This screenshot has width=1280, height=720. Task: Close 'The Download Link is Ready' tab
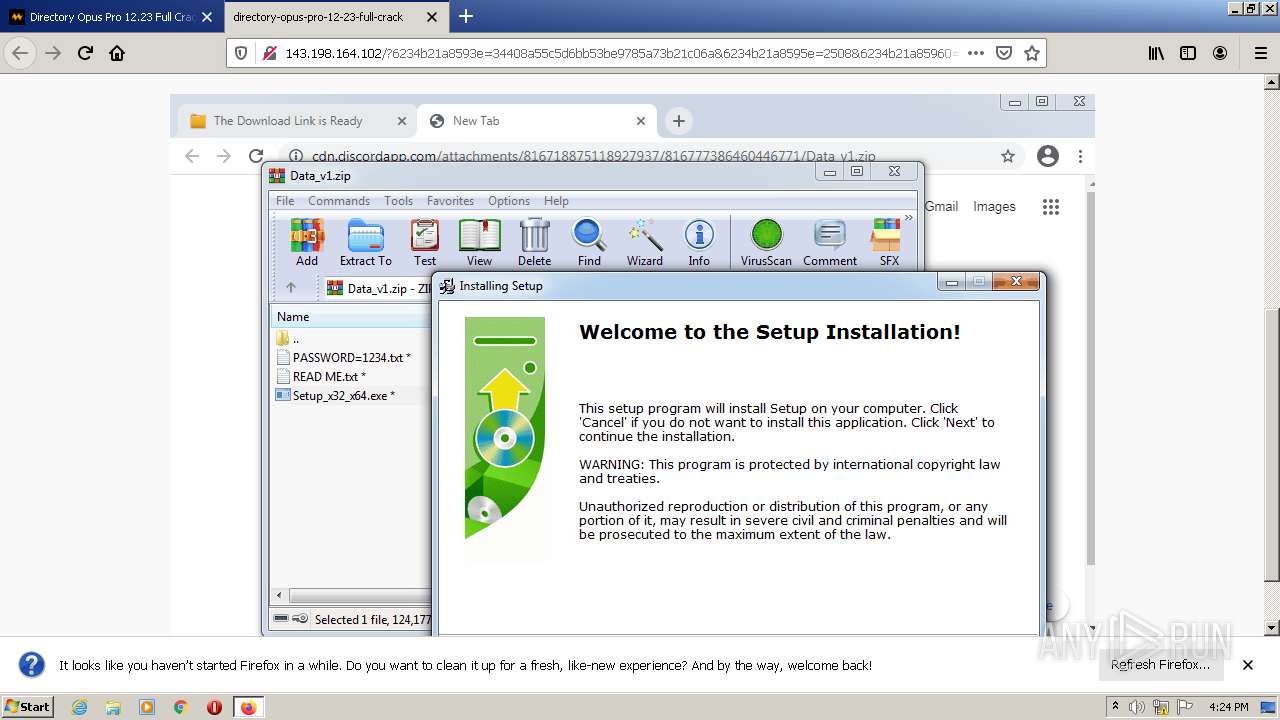coord(402,121)
